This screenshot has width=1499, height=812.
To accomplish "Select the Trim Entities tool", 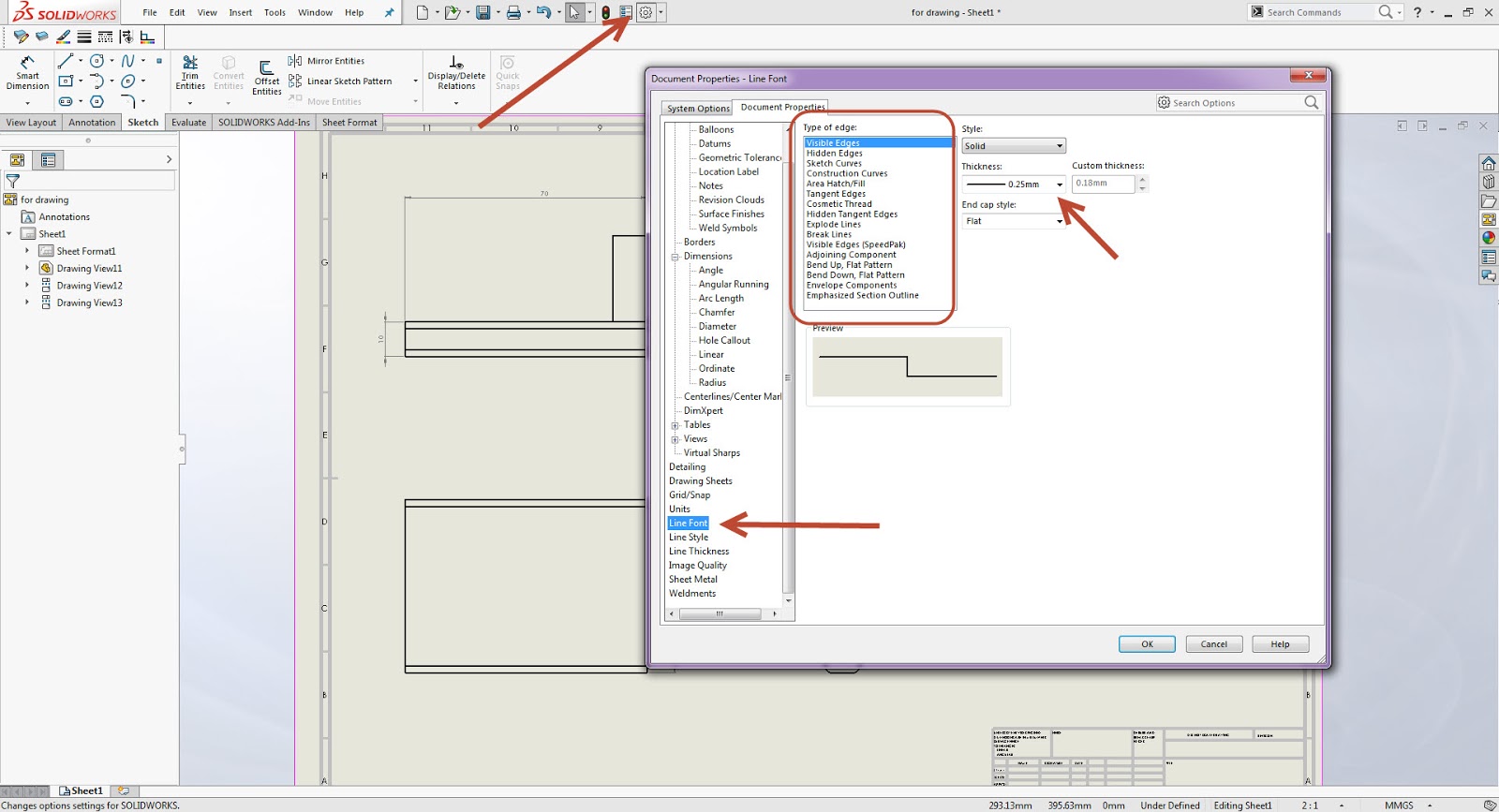I will [x=190, y=73].
